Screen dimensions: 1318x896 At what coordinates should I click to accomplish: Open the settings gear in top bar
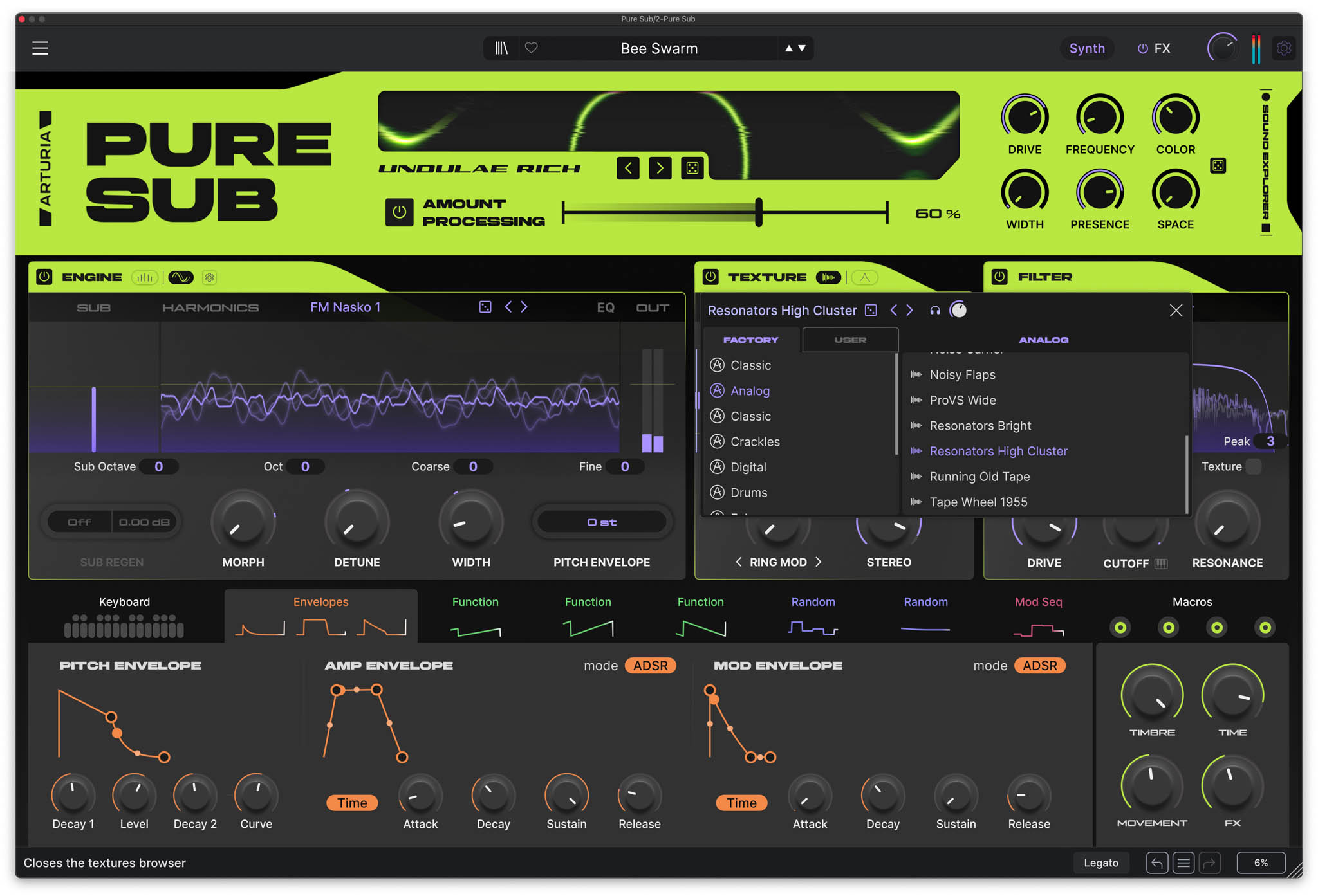[1283, 48]
